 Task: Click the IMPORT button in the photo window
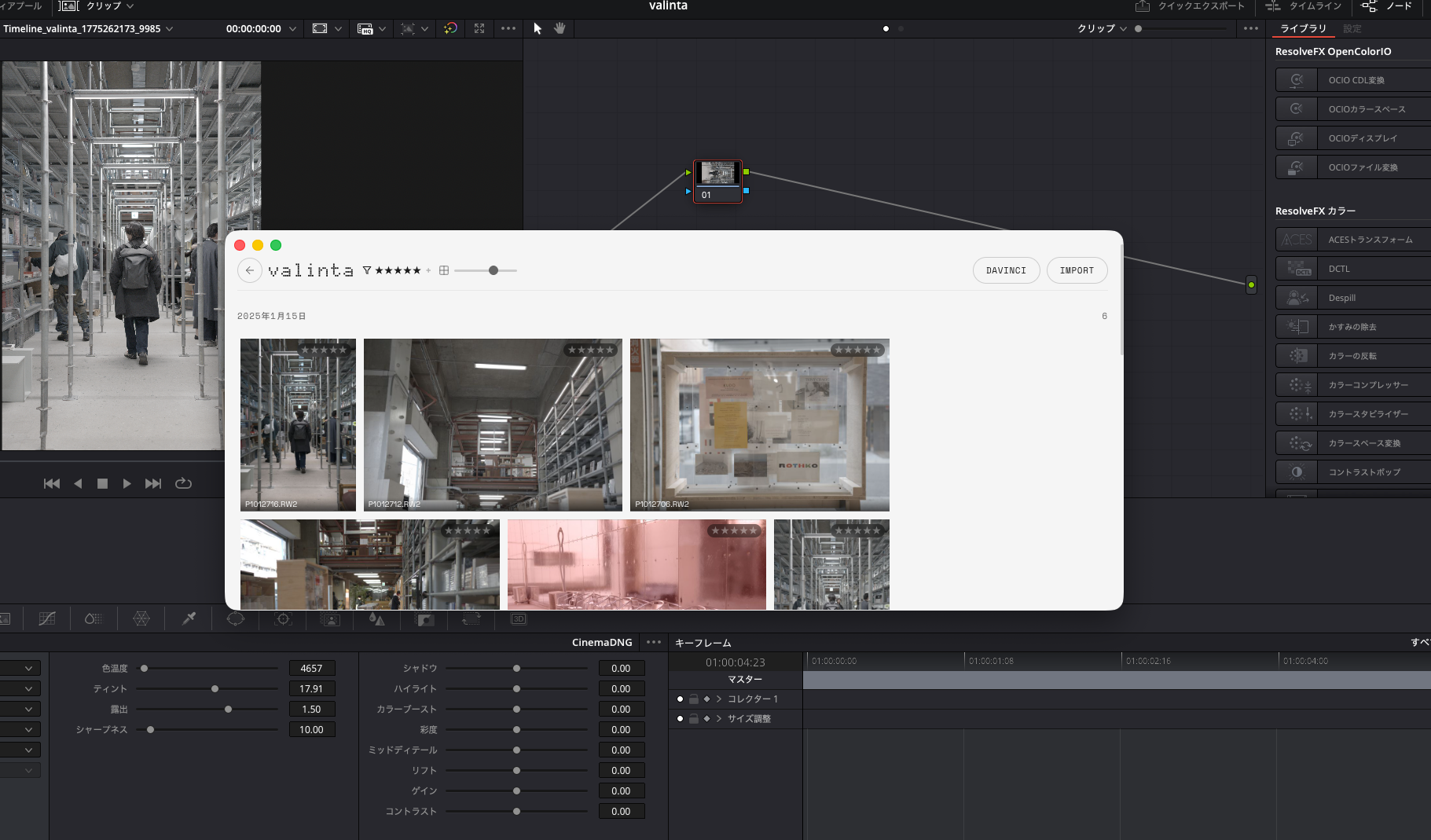tap(1076, 270)
